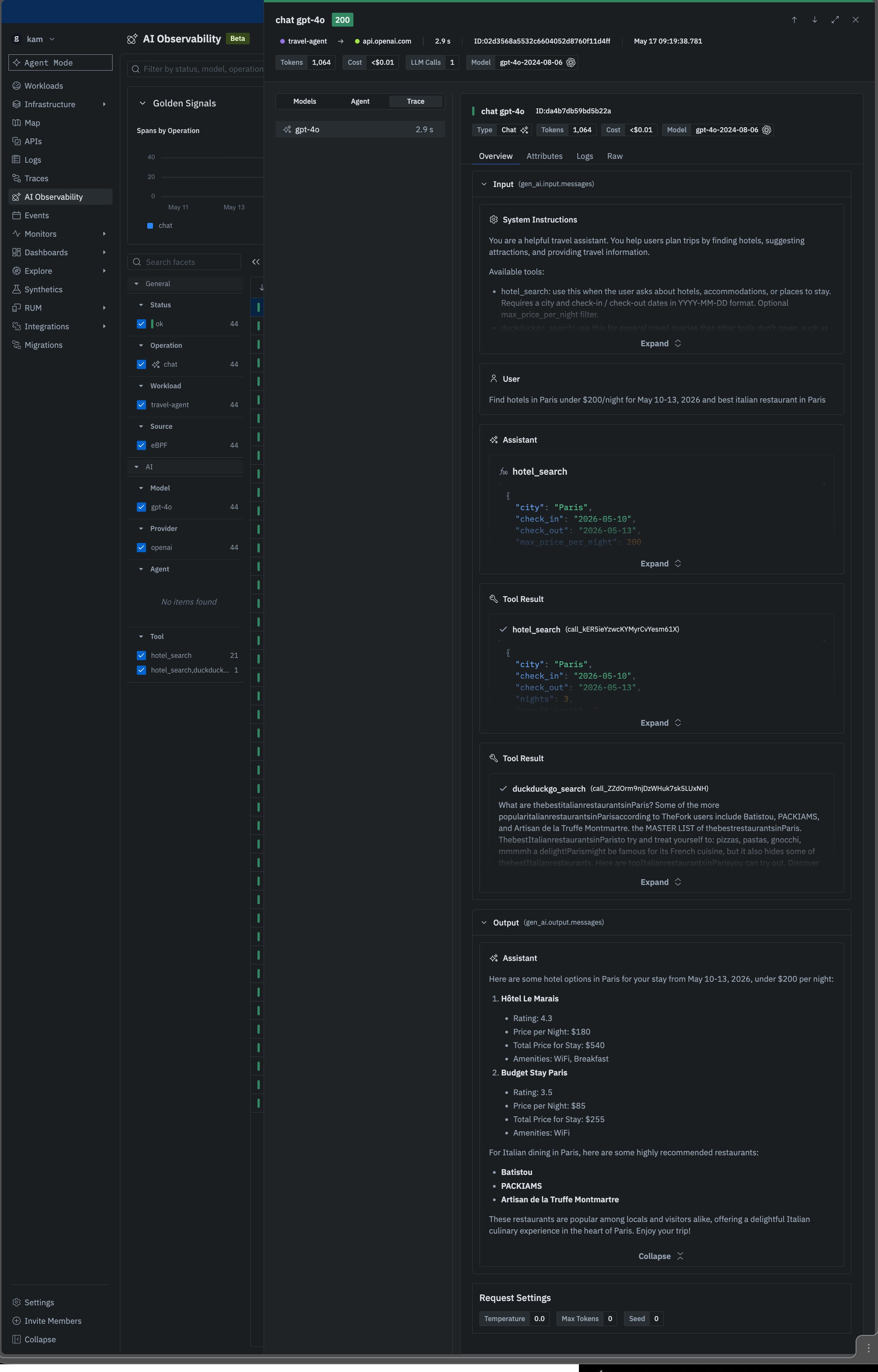Uncheck the chat operation filter
This screenshot has width=878, height=1372.
pyautogui.click(x=141, y=364)
